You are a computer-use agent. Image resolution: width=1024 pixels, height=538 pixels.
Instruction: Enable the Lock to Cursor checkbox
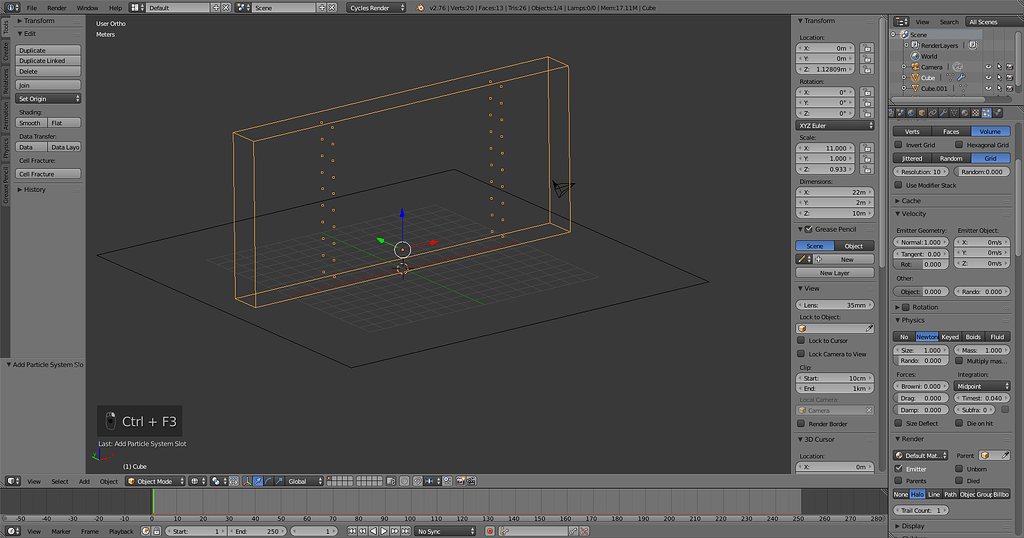801,340
